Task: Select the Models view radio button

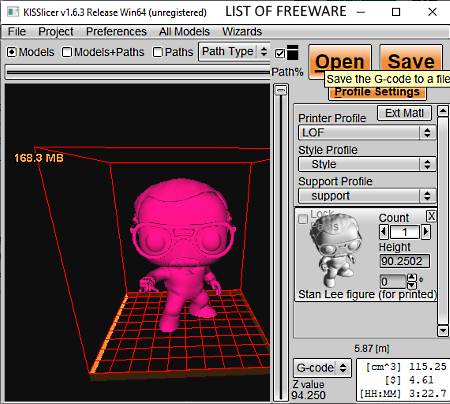Action: pyautogui.click(x=12, y=52)
